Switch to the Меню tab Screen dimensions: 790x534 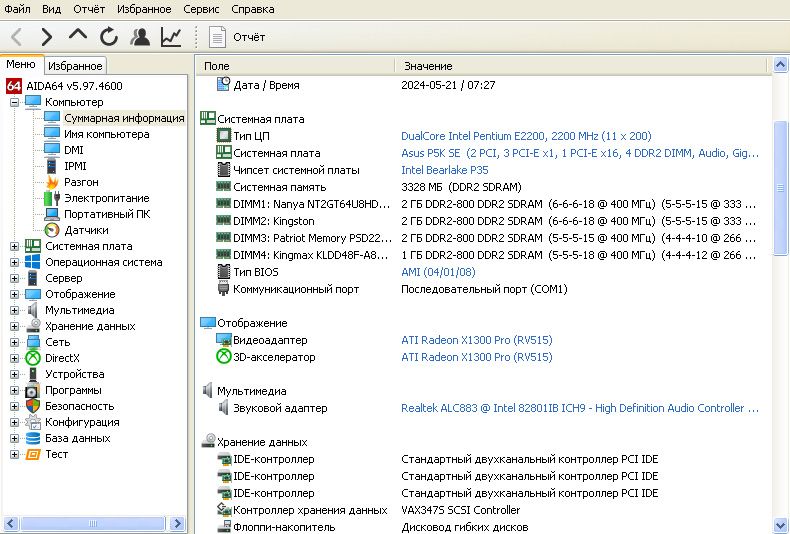pyautogui.click(x=21, y=64)
